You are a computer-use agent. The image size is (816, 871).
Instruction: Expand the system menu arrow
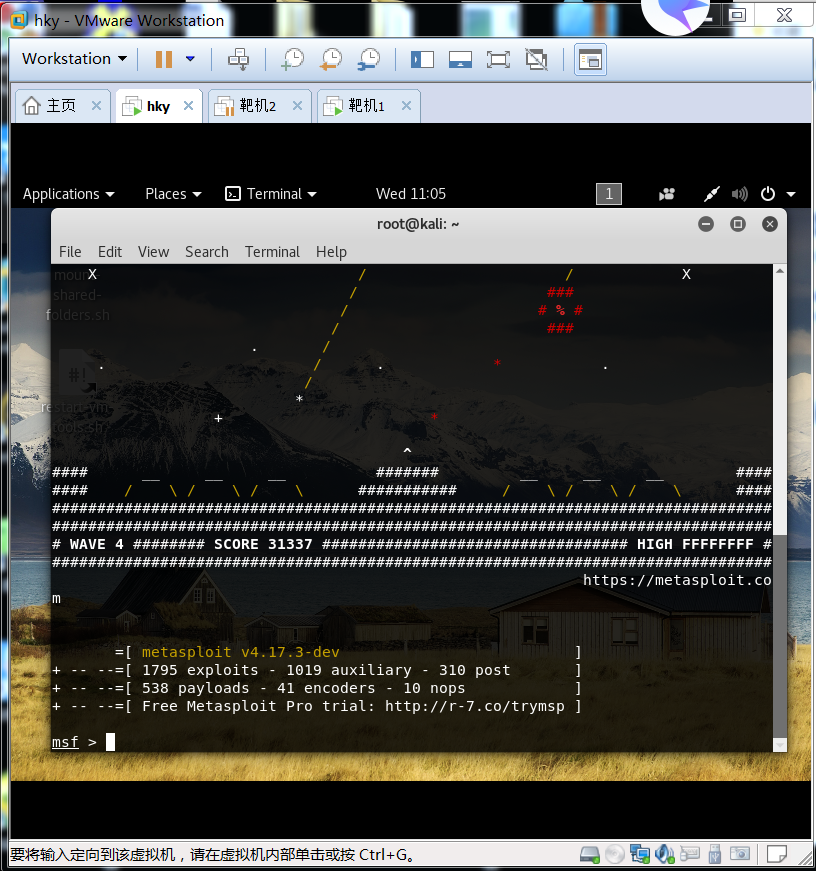pyautogui.click(x=791, y=194)
